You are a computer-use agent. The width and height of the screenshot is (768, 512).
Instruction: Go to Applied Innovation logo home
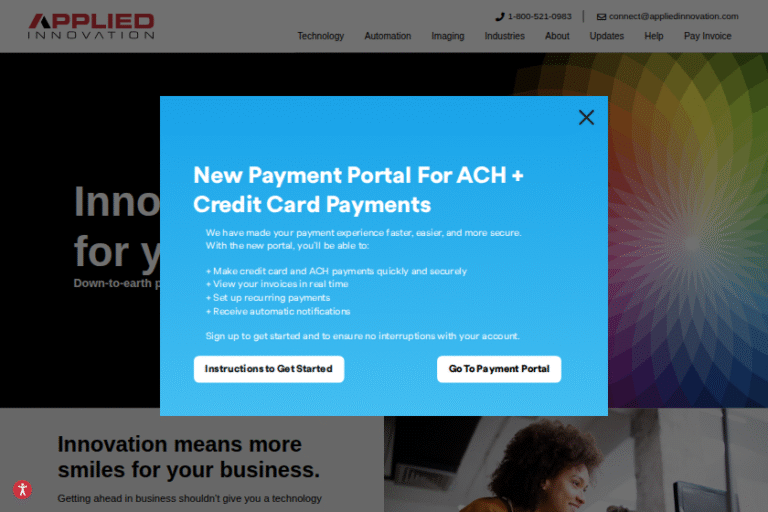pyautogui.click(x=91, y=26)
